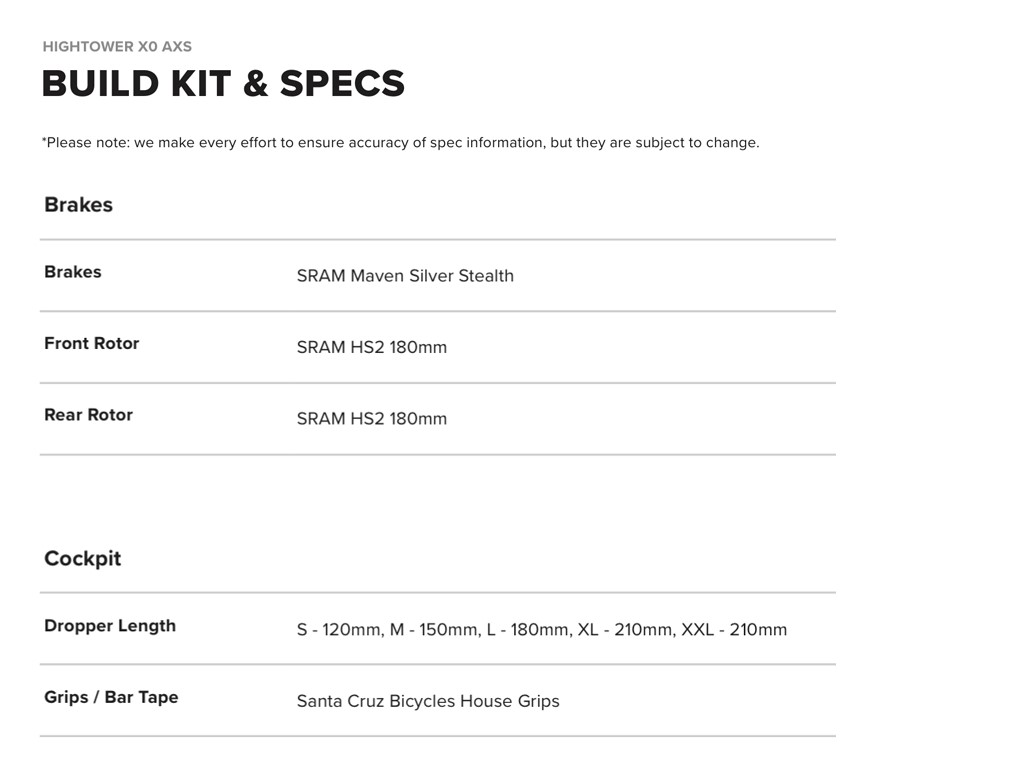The height and width of the screenshot is (768, 1024).
Task: Click the Front Rotor row label
Action: [92, 343]
